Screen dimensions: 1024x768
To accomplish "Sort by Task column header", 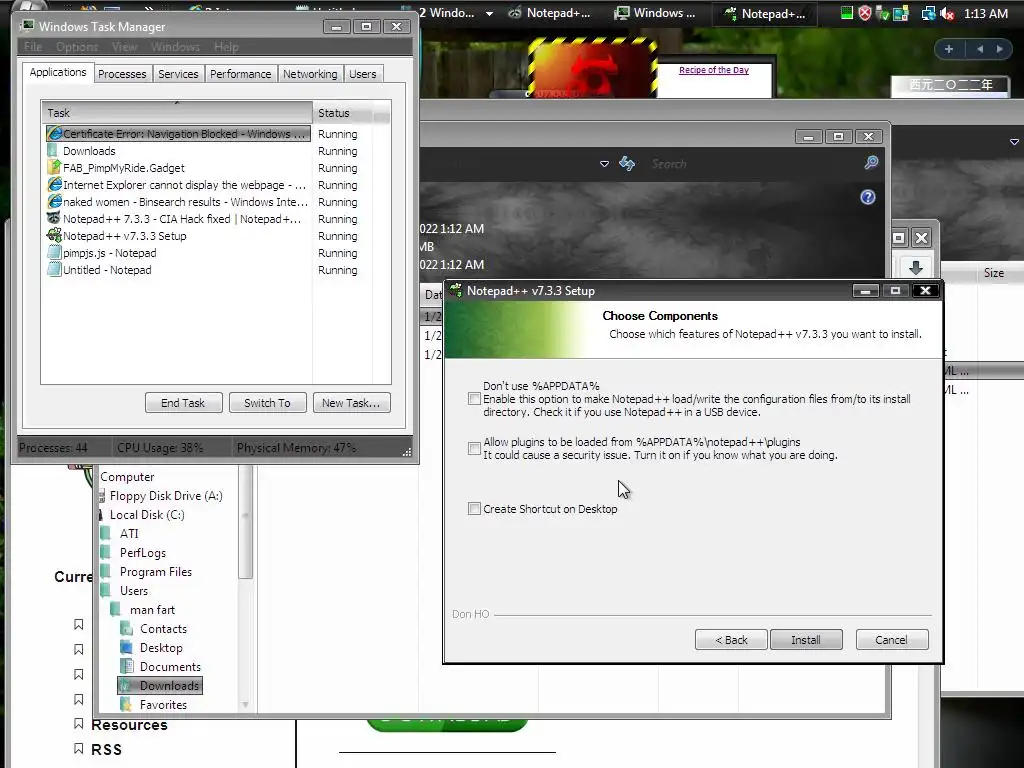I will [x=177, y=113].
